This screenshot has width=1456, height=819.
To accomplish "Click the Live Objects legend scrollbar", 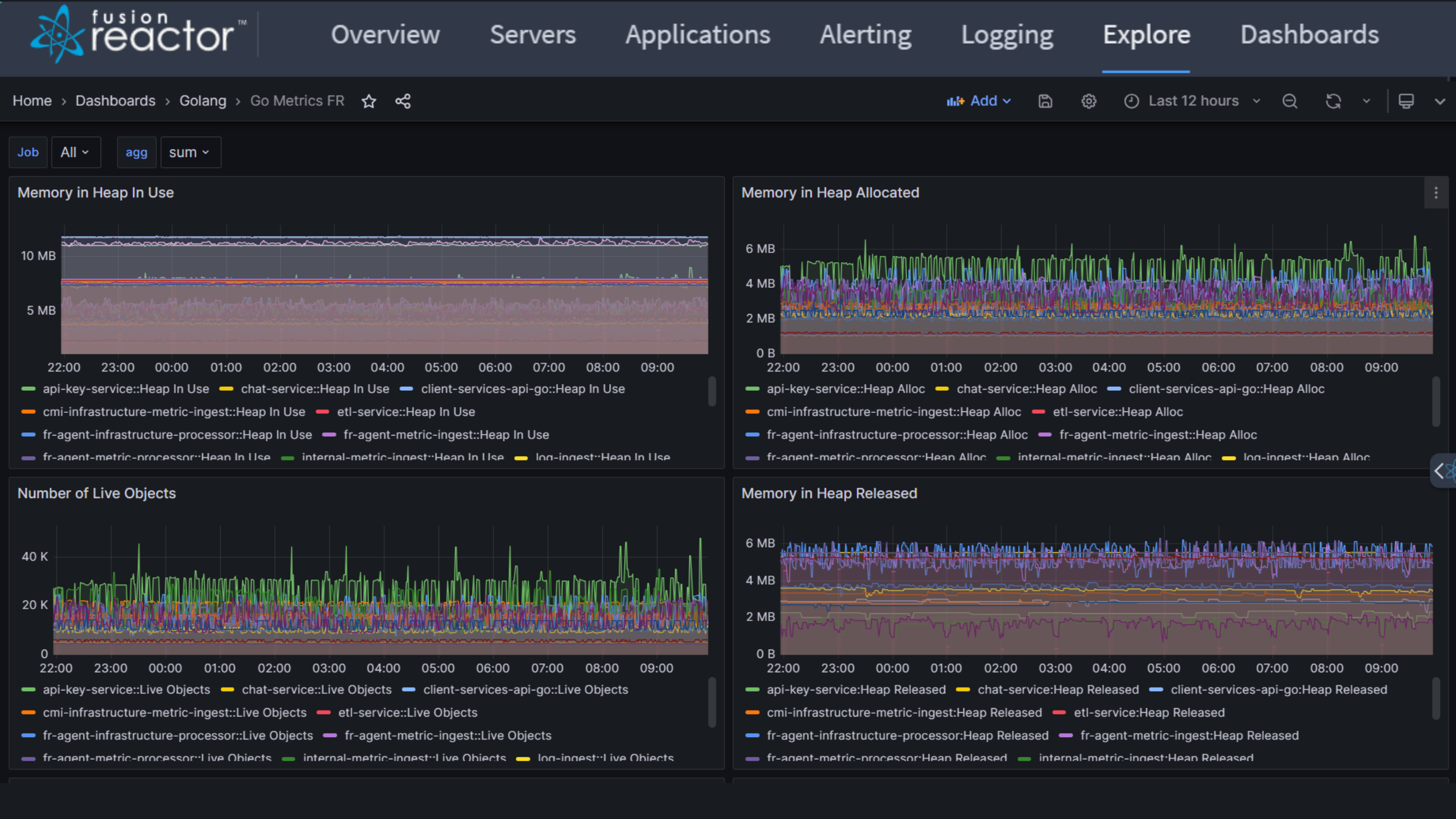I will [712, 702].
